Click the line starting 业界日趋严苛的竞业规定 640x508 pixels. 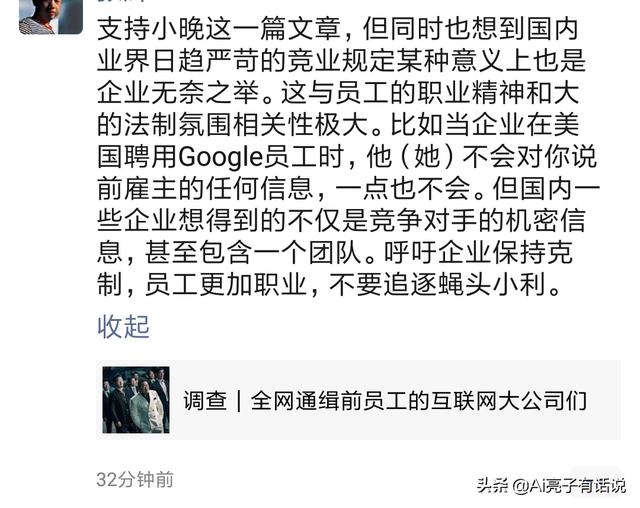point(342,60)
